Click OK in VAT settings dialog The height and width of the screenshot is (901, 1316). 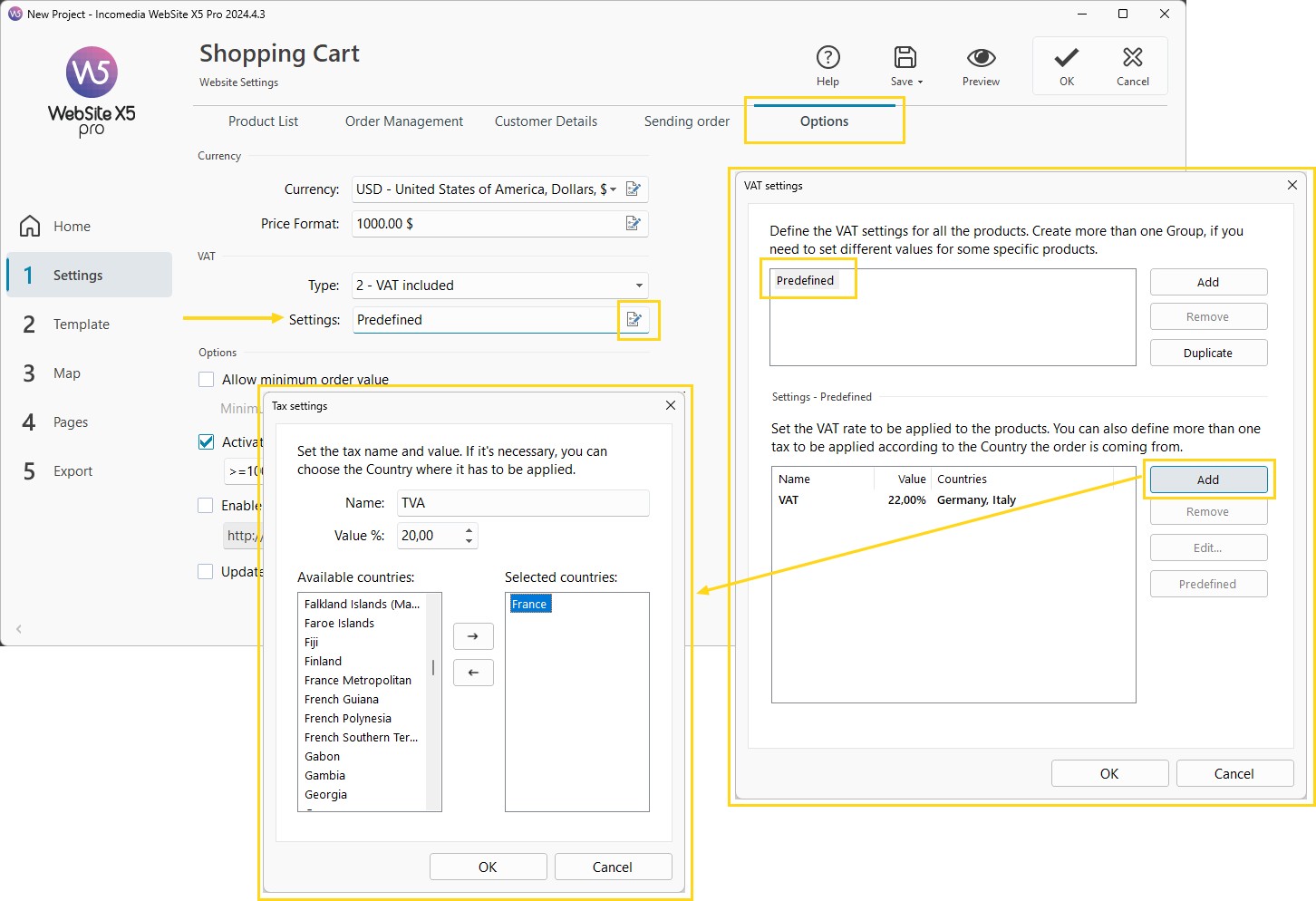tap(1109, 773)
